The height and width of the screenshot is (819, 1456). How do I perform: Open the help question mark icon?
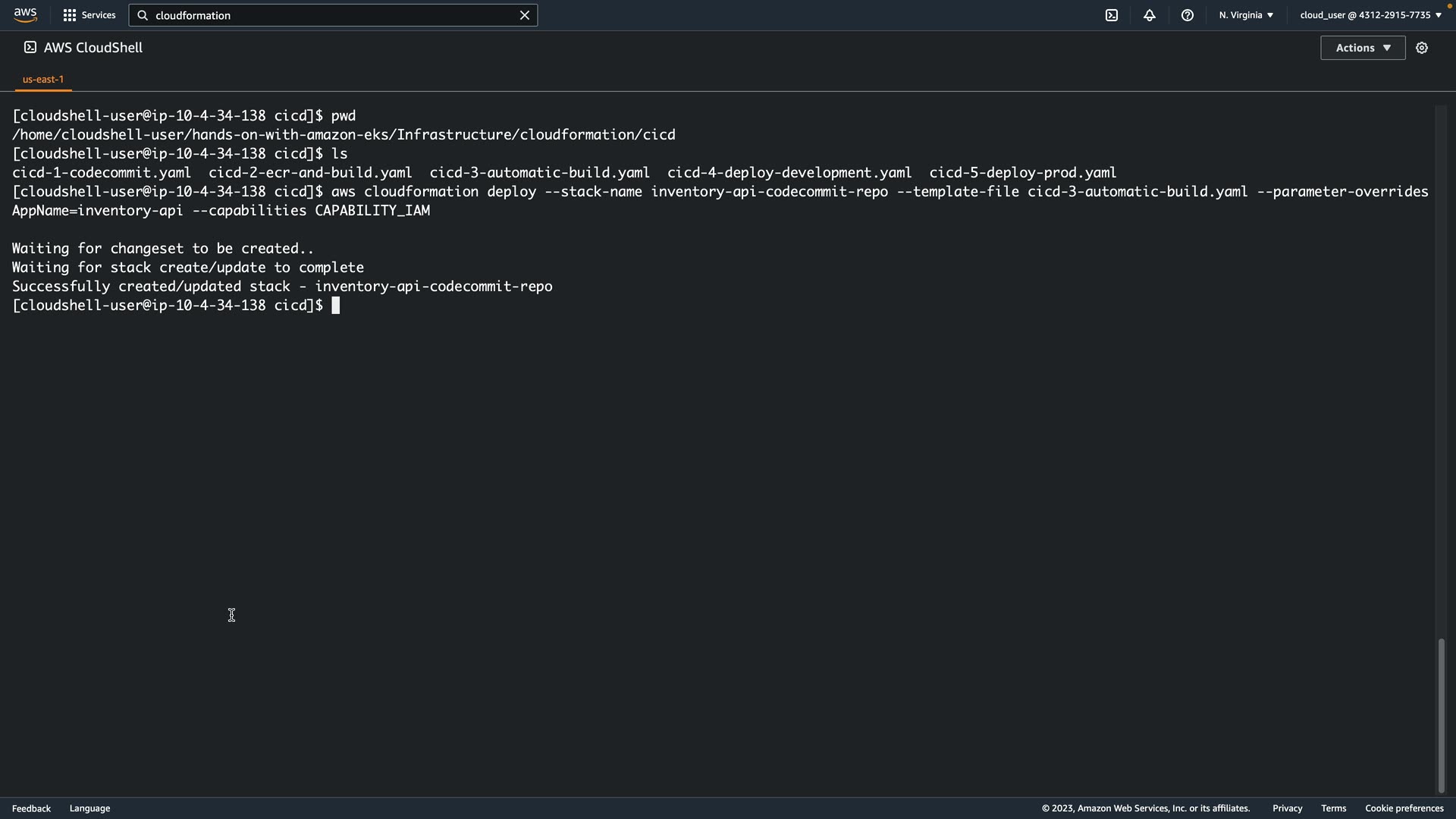pyautogui.click(x=1188, y=15)
